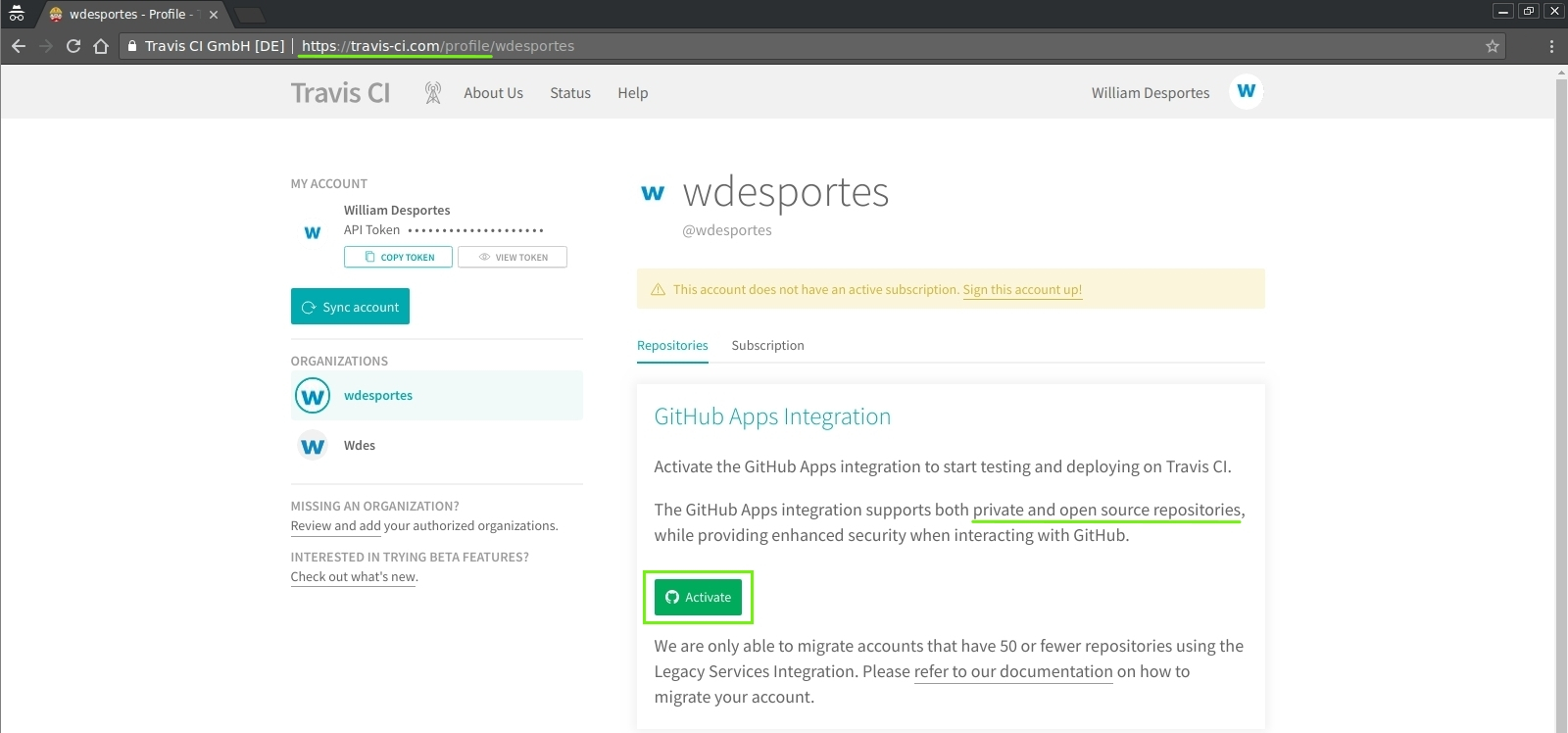Open the Help menu item
This screenshot has width=1568, height=733.
(633, 93)
